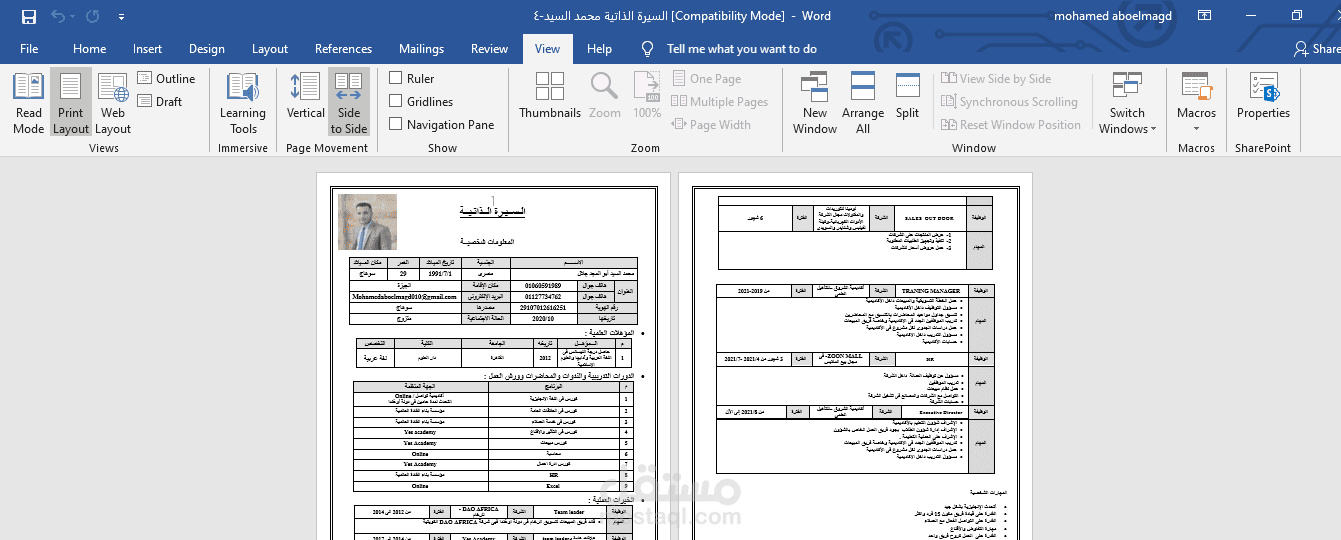Switch to Read Mode view
The height and width of the screenshot is (540, 1341).
point(29,103)
